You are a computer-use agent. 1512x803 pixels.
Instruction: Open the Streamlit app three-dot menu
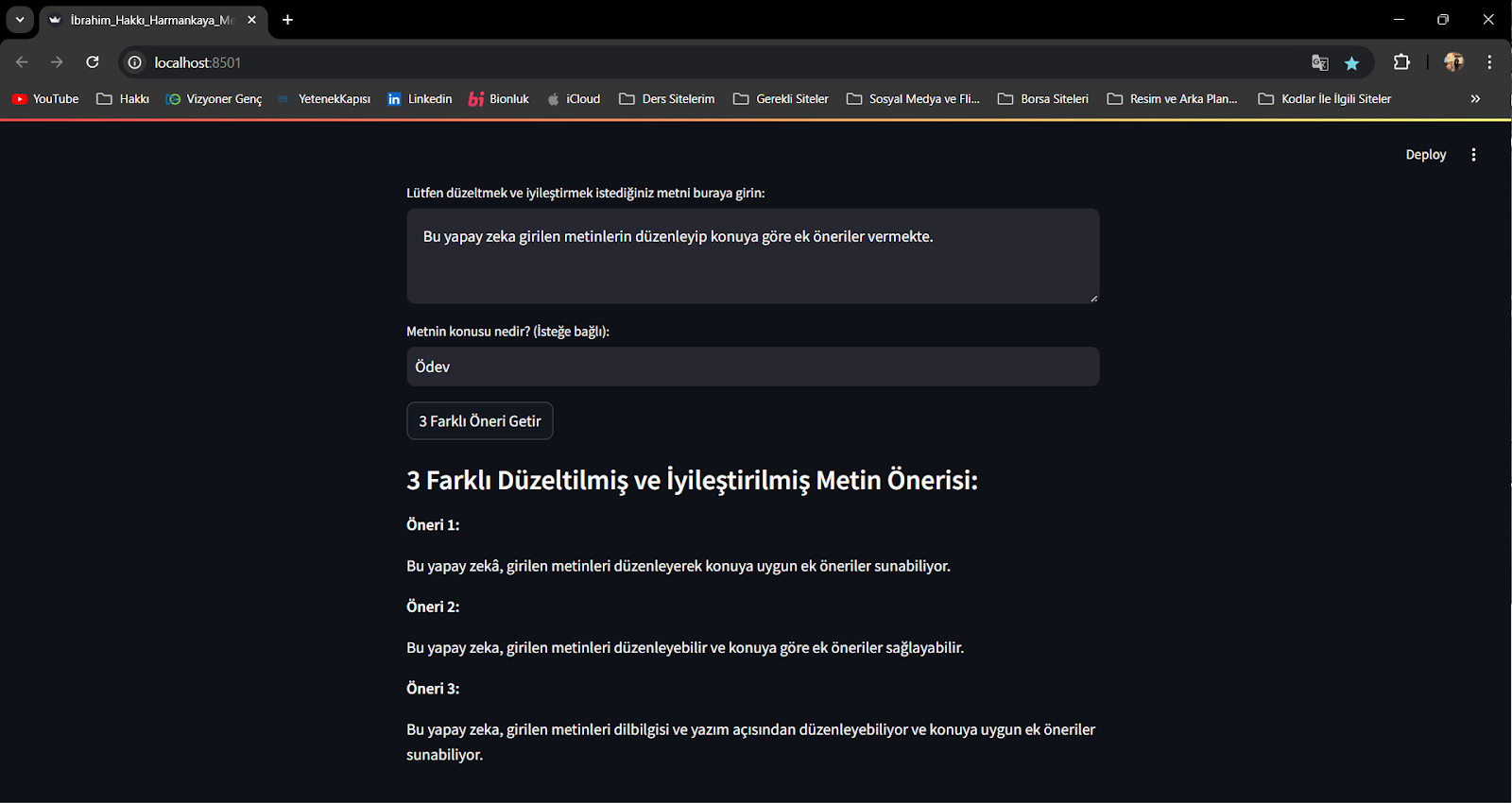tap(1473, 155)
